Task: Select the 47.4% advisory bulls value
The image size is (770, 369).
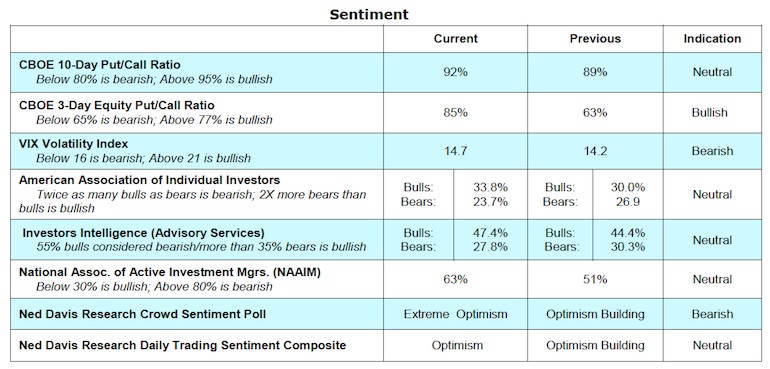Action: [x=490, y=233]
